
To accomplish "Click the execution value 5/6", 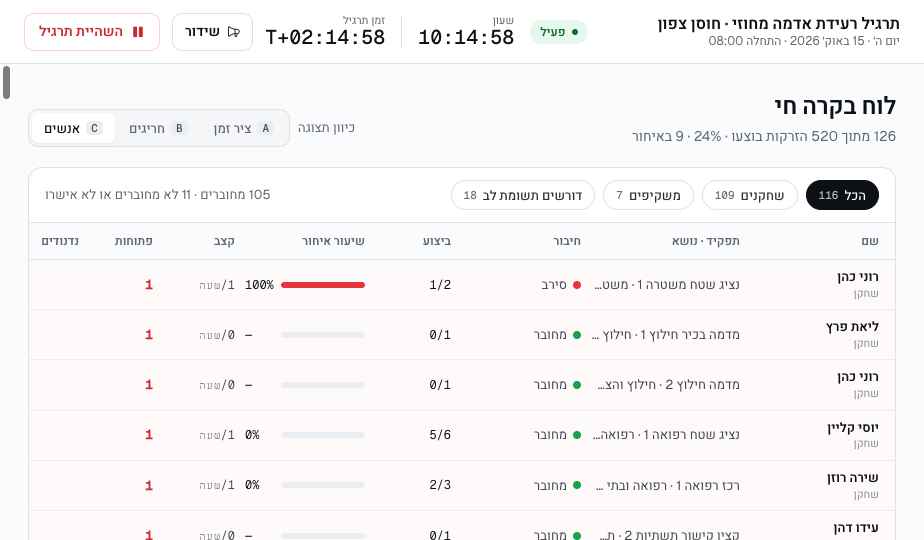I will point(440,435).
